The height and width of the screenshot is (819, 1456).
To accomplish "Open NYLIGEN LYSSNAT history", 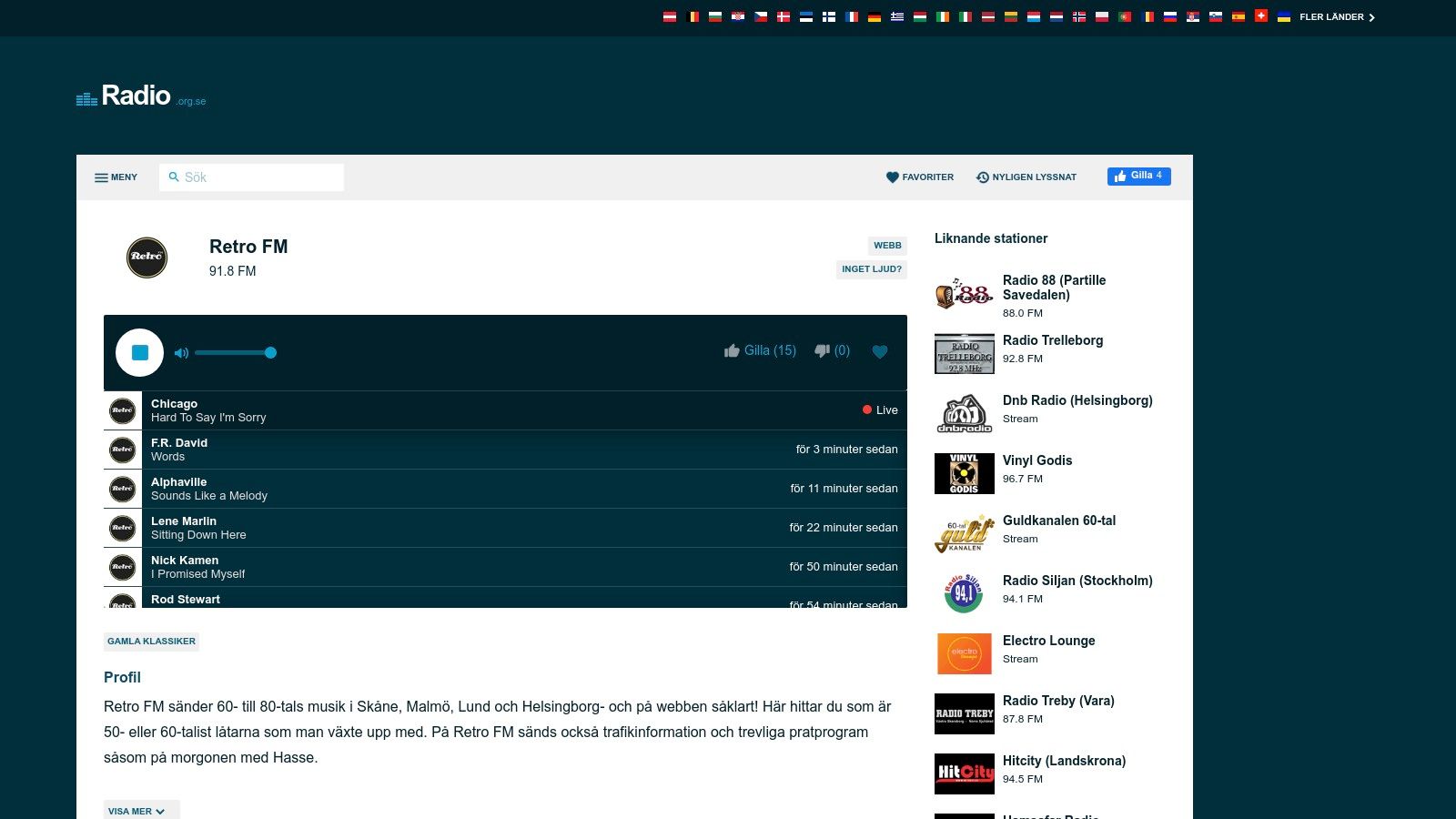I will 1026,177.
